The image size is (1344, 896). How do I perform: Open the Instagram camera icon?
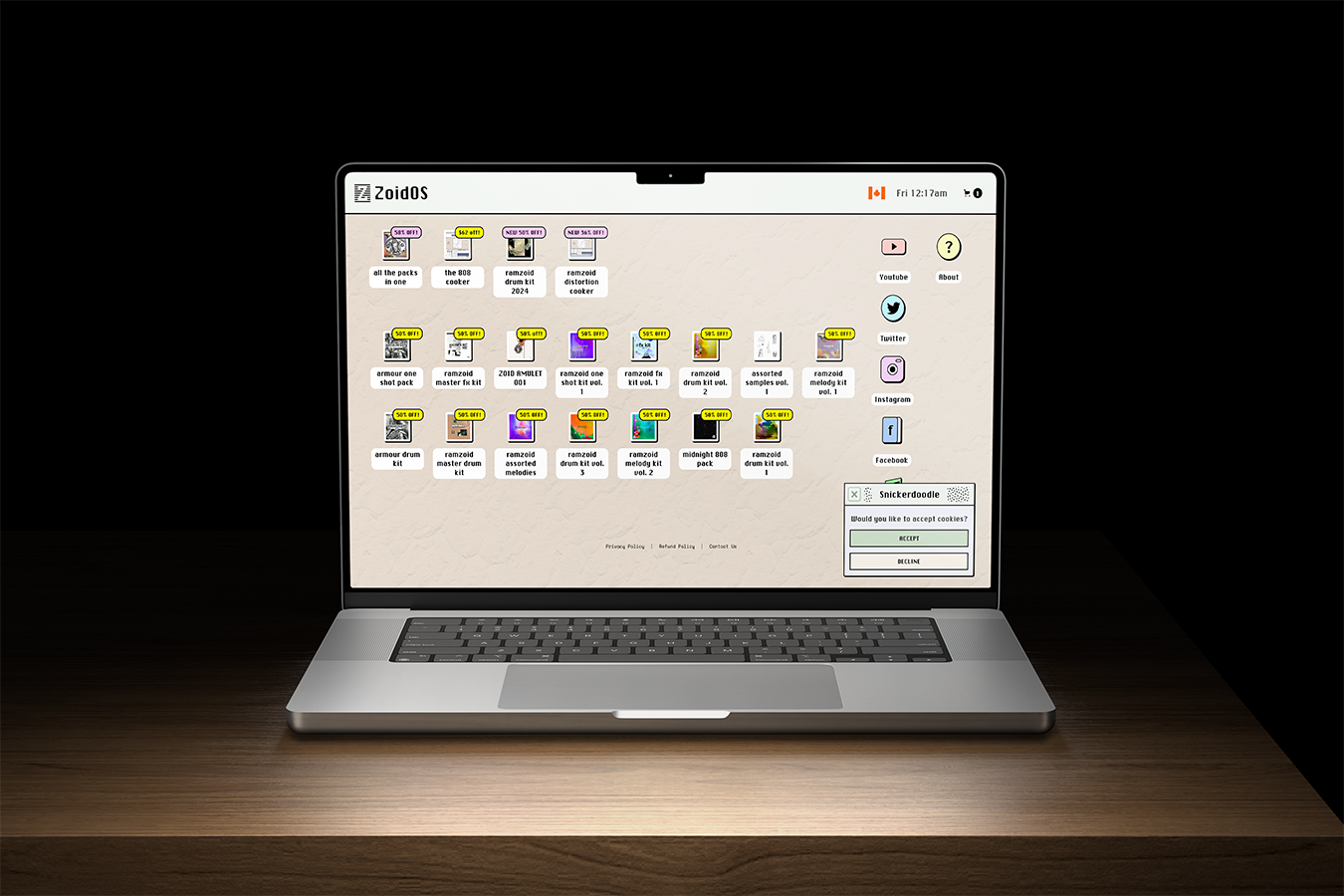coord(893,369)
